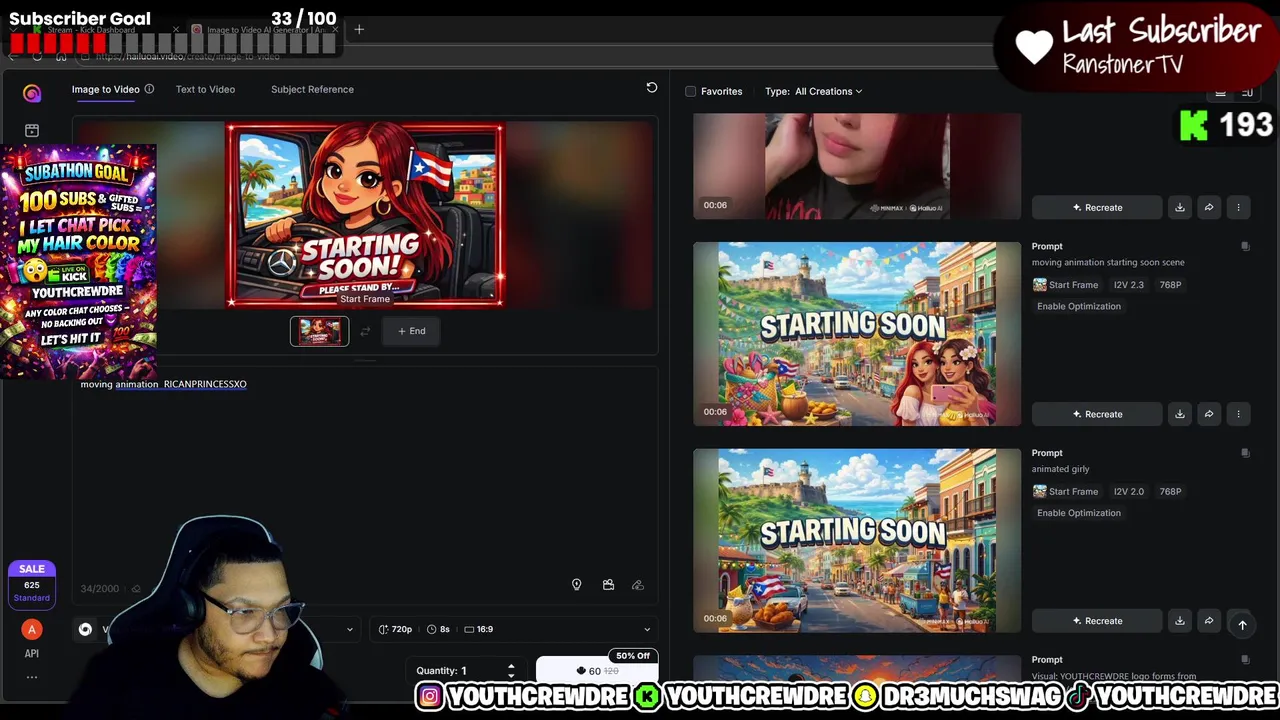This screenshot has height=720, width=1280.
Task: Open the camera movement icon under prompt
Action: (x=608, y=585)
